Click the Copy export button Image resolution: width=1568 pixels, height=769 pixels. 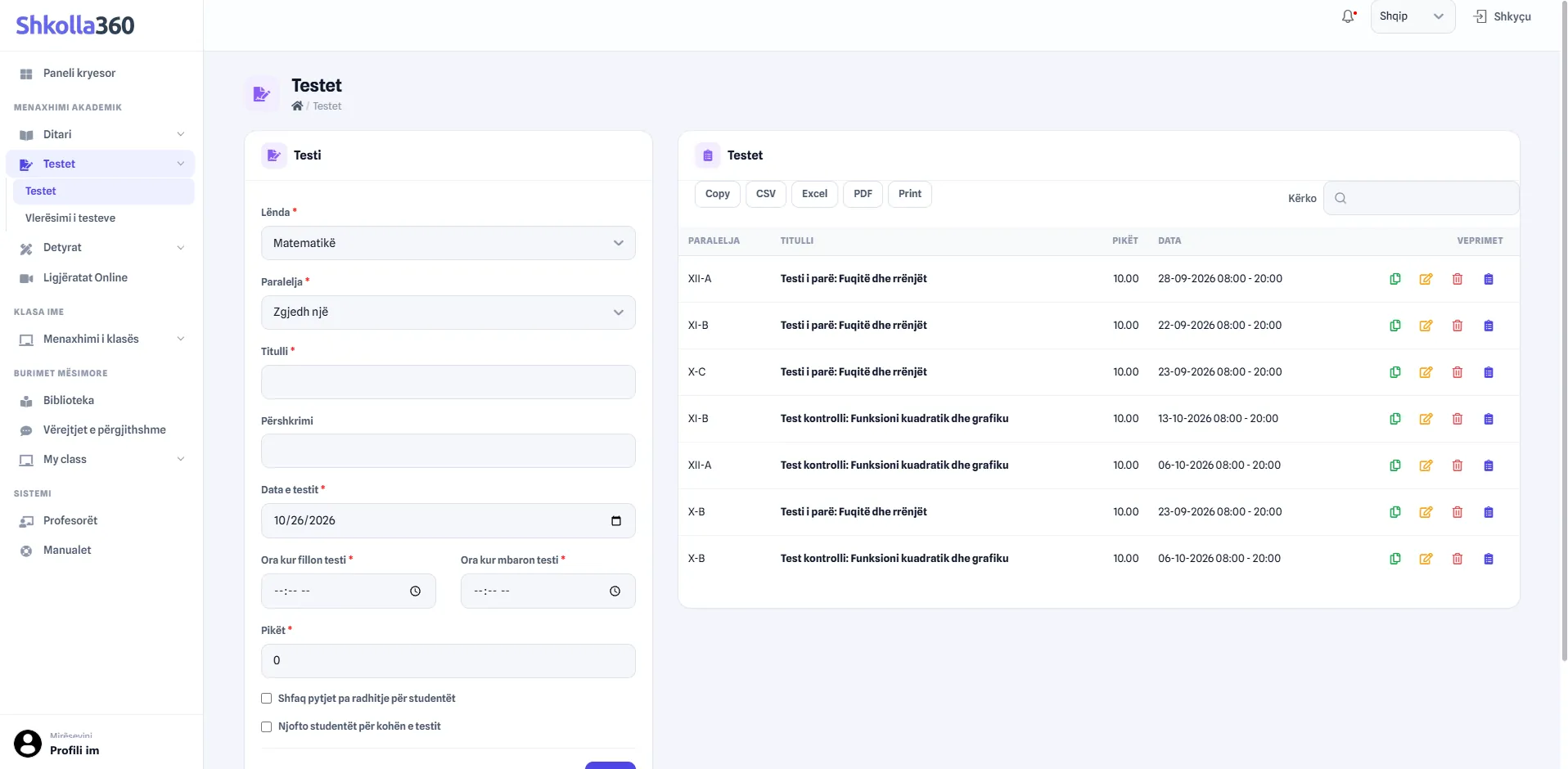point(718,194)
